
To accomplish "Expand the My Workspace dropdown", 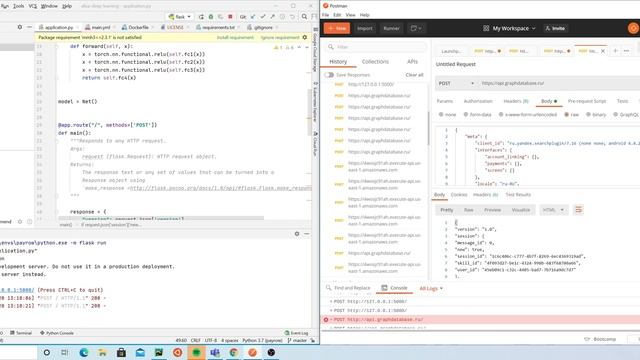I will [509, 28].
